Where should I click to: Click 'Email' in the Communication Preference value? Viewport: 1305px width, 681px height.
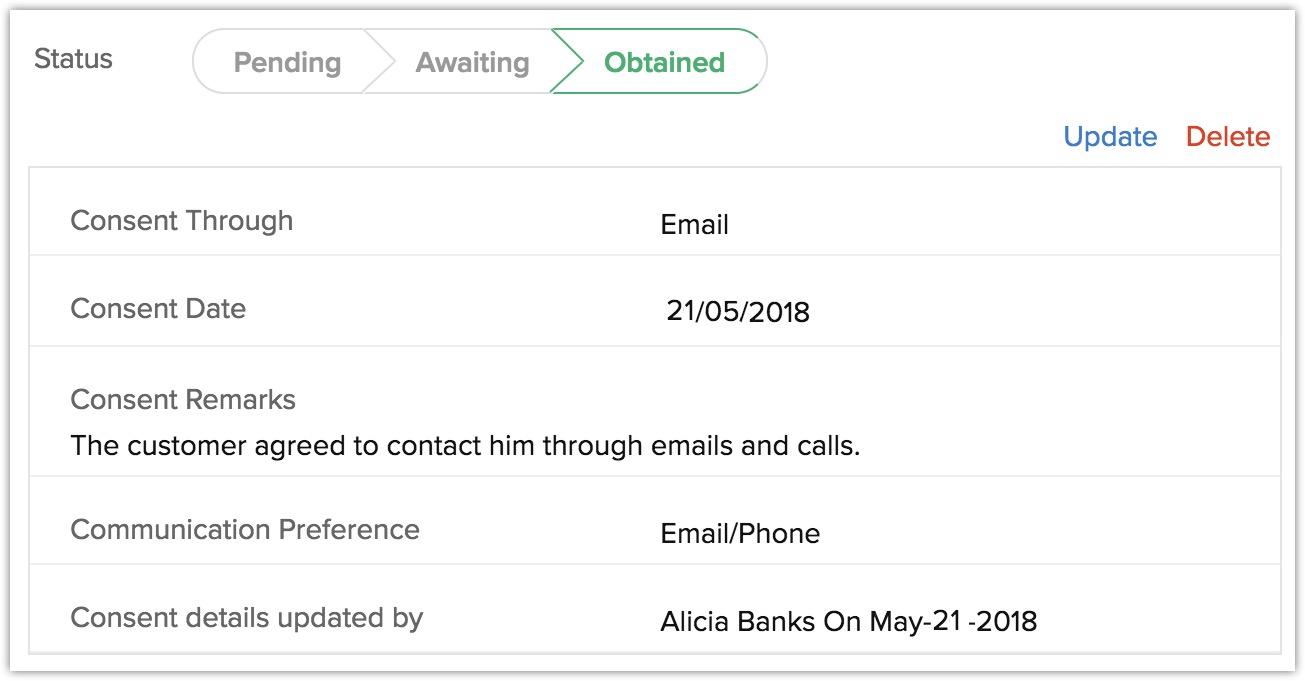click(696, 534)
